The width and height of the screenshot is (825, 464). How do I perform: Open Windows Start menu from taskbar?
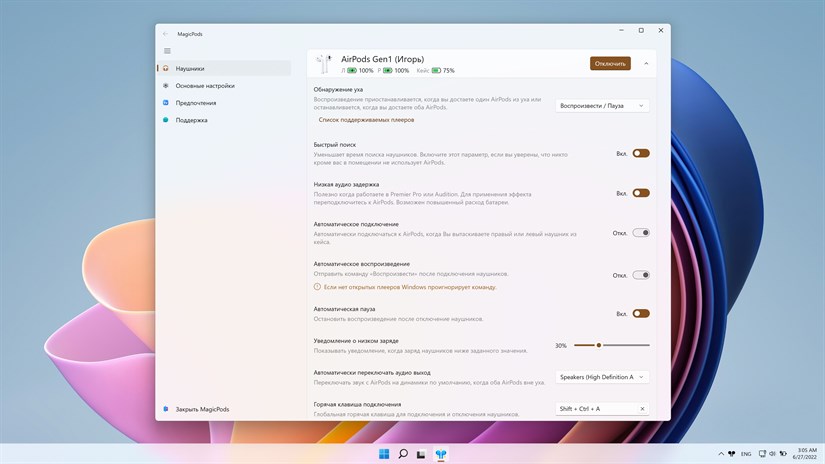(384, 454)
